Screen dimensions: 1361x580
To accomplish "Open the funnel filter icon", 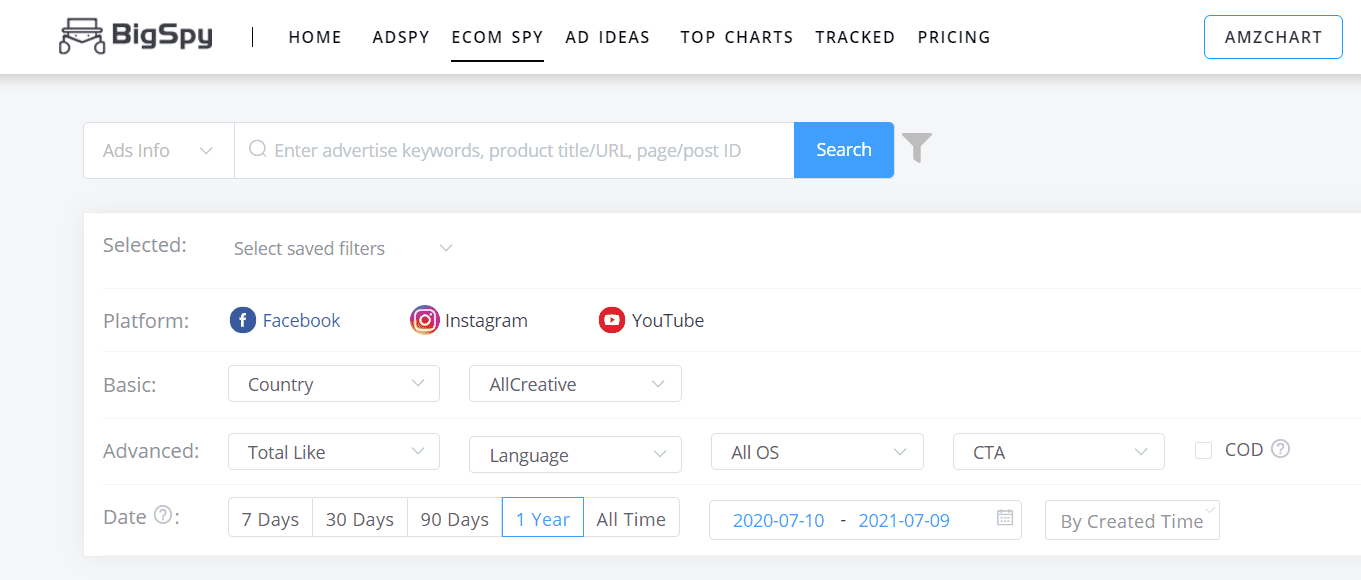I will click(917, 148).
